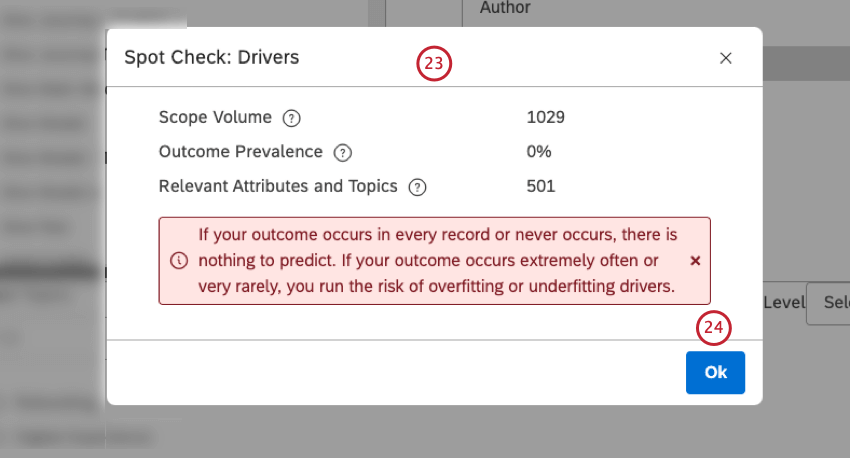Click the red warning message text
850x458 pixels.
tap(437, 261)
